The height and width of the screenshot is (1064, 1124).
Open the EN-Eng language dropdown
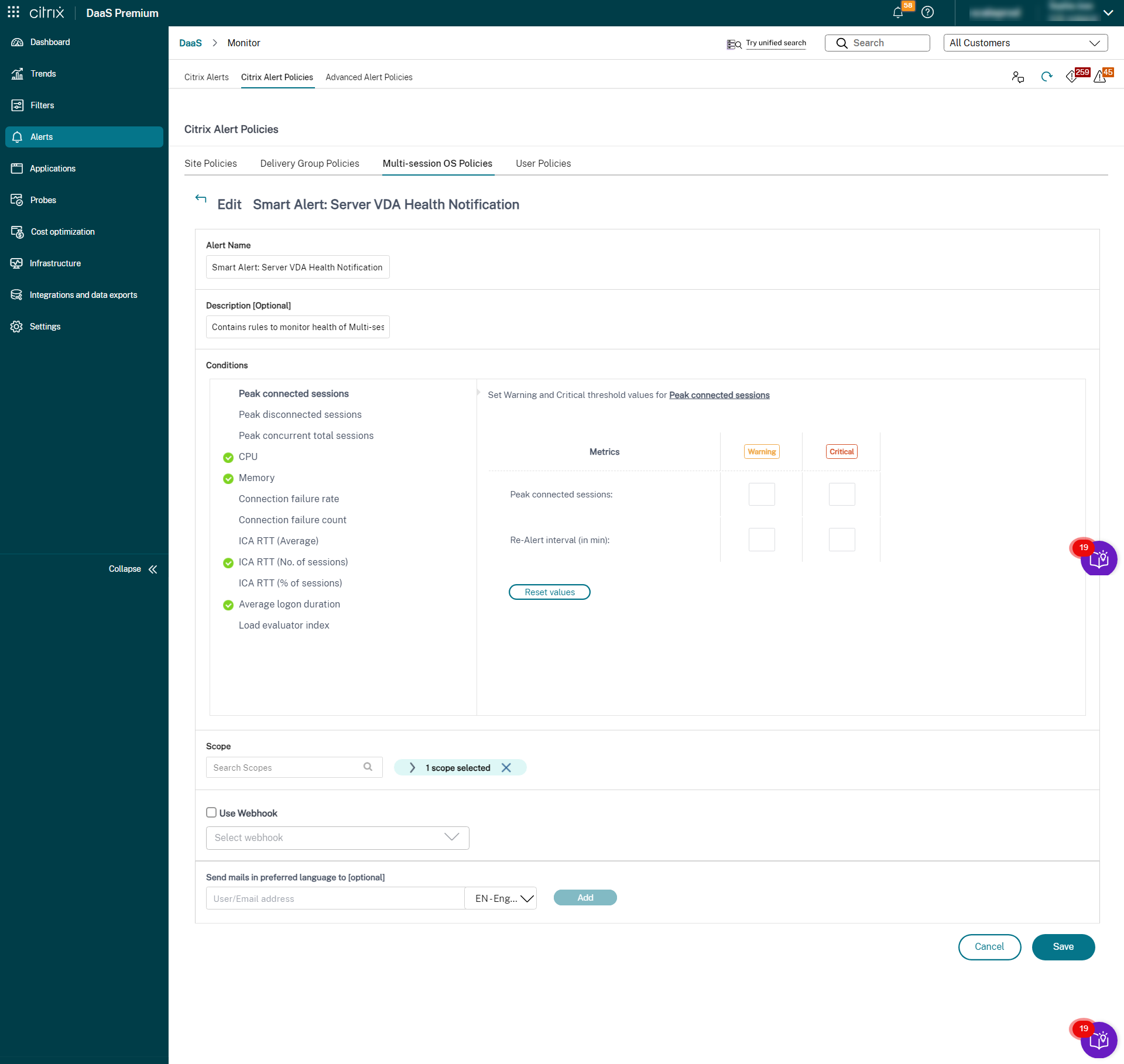pyautogui.click(x=501, y=898)
